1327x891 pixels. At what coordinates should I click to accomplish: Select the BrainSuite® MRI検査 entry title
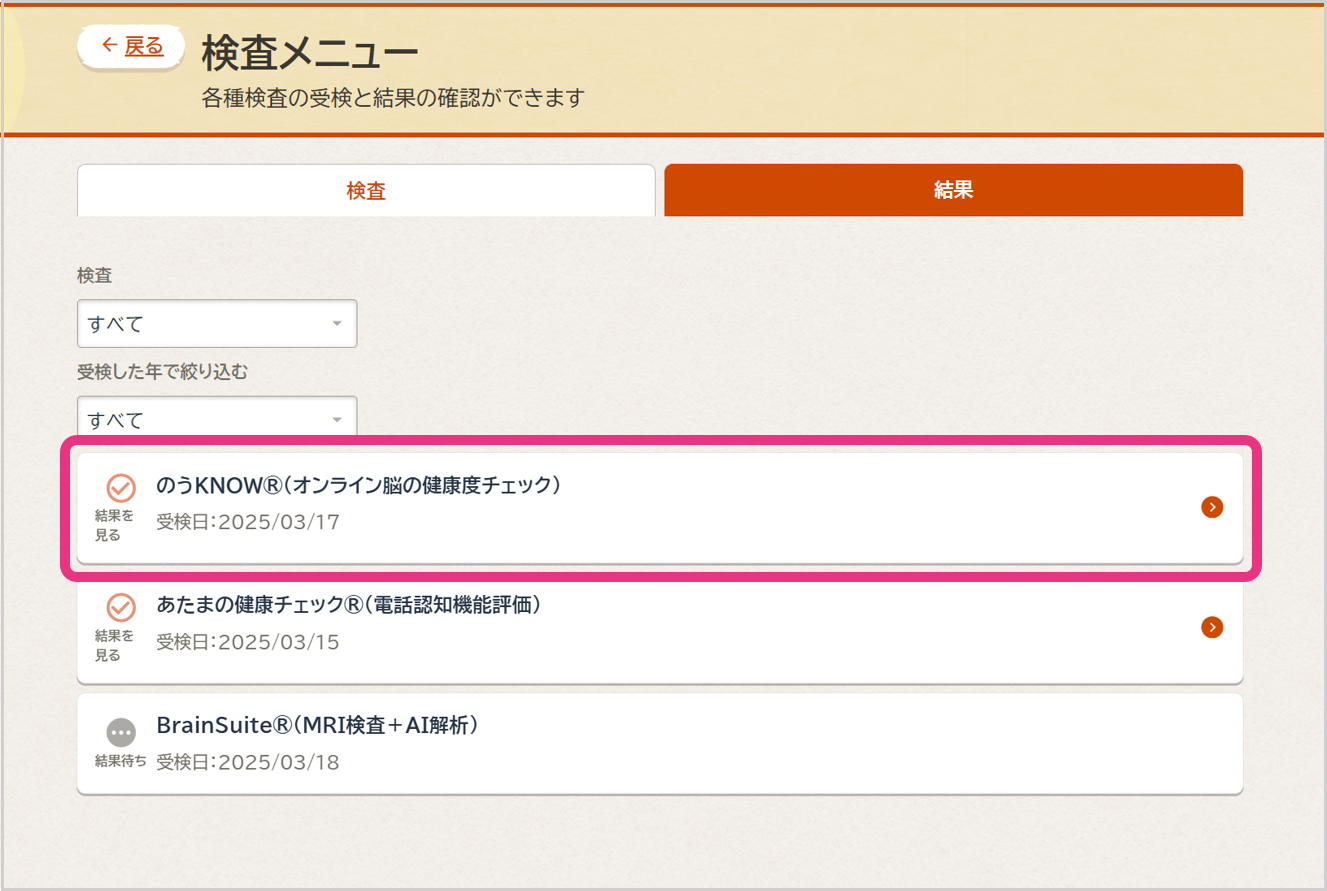318,725
